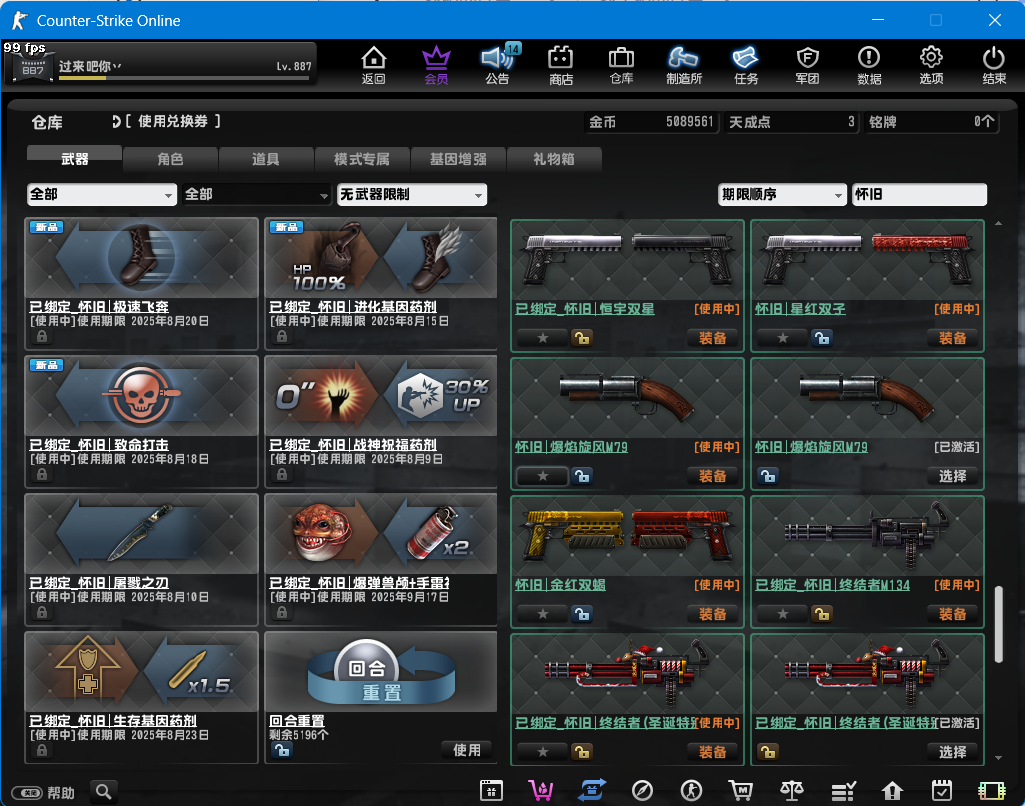Toggle favorite star on 星红双子
This screenshot has width=1025, height=806.
click(x=782, y=338)
